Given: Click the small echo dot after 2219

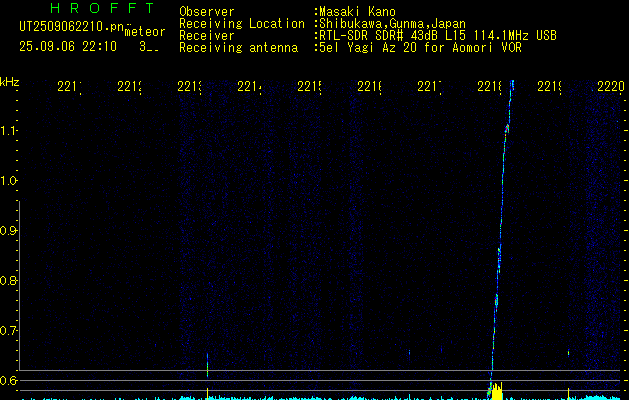Looking at the screenshot, I should 568,353.
